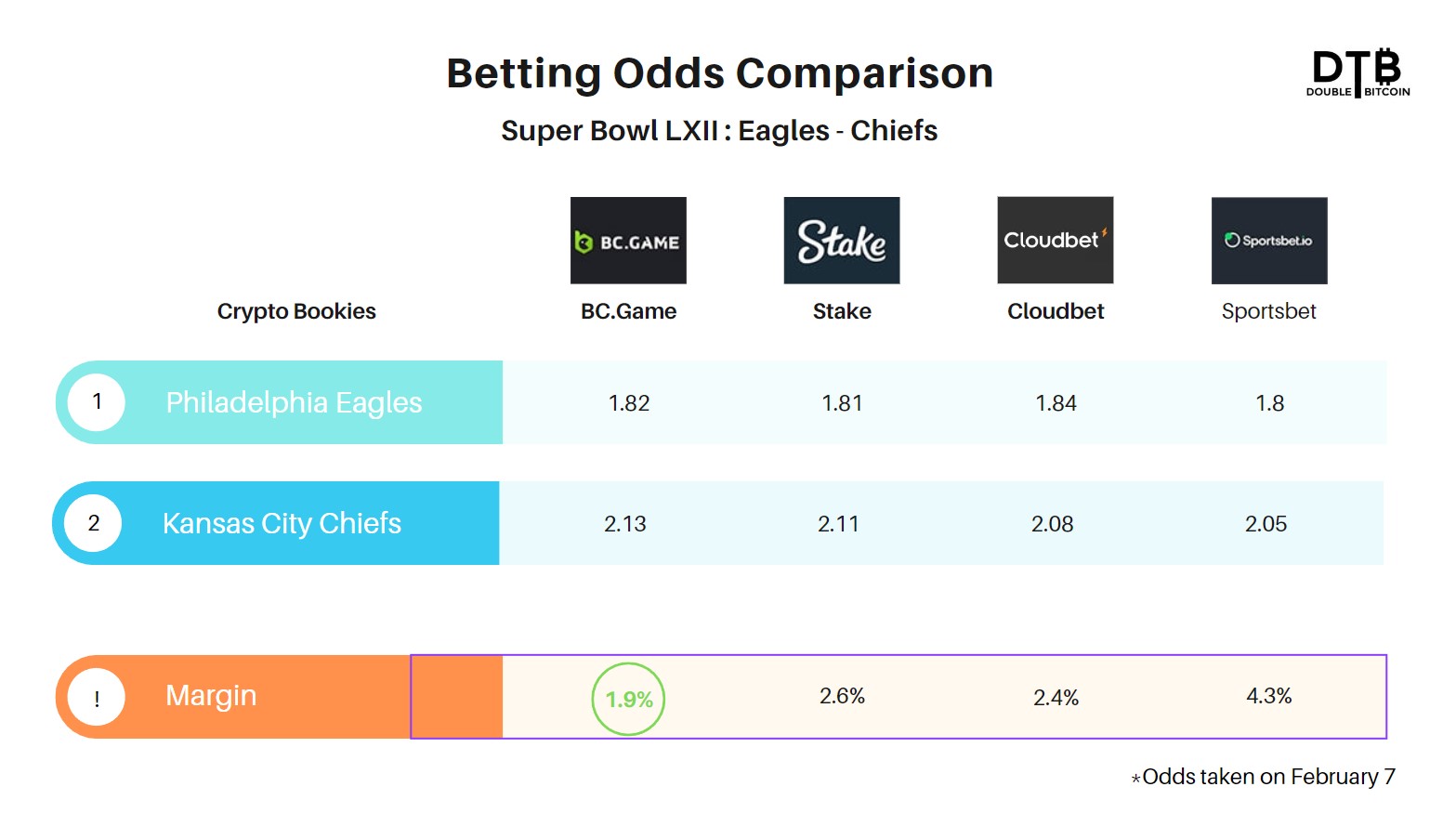Click the Stake column name text
This screenshot has width=1456, height=813.
click(842, 311)
